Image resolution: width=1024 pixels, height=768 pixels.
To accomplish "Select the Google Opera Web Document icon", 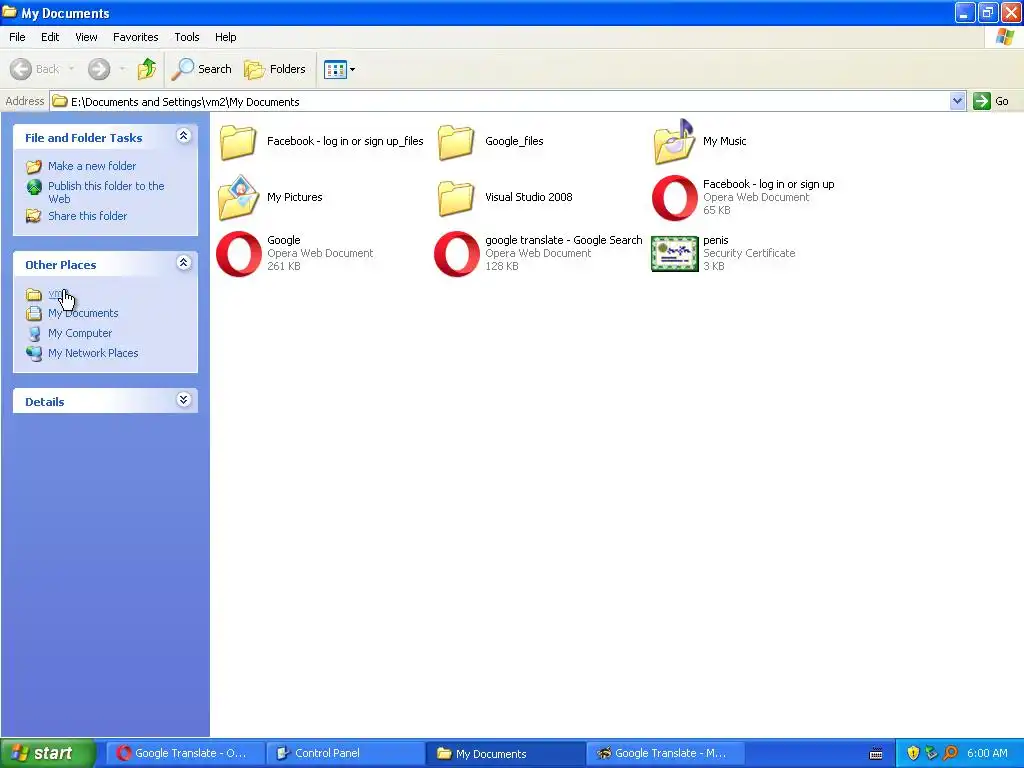I will [x=238, y=253].
